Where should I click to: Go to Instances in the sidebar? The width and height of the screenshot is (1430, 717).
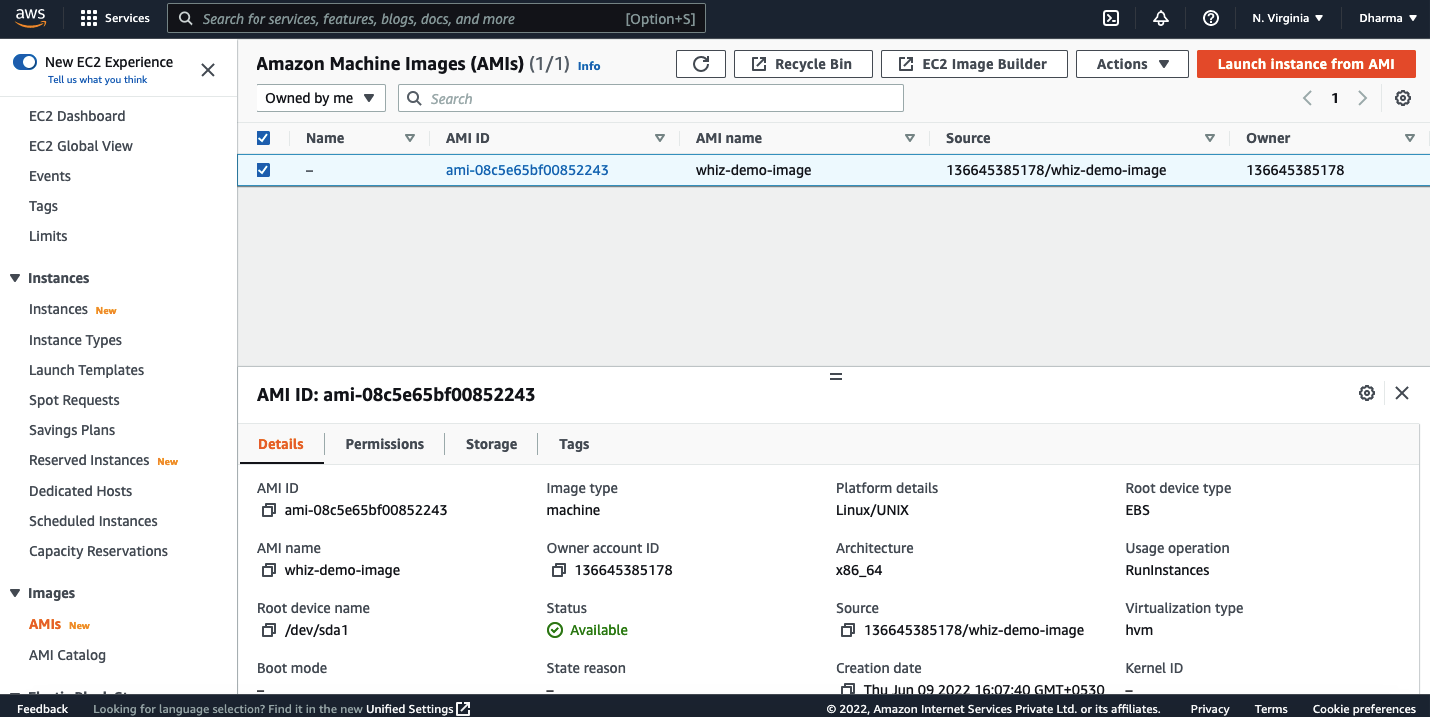pyautogui.click(x=58, y=309)
